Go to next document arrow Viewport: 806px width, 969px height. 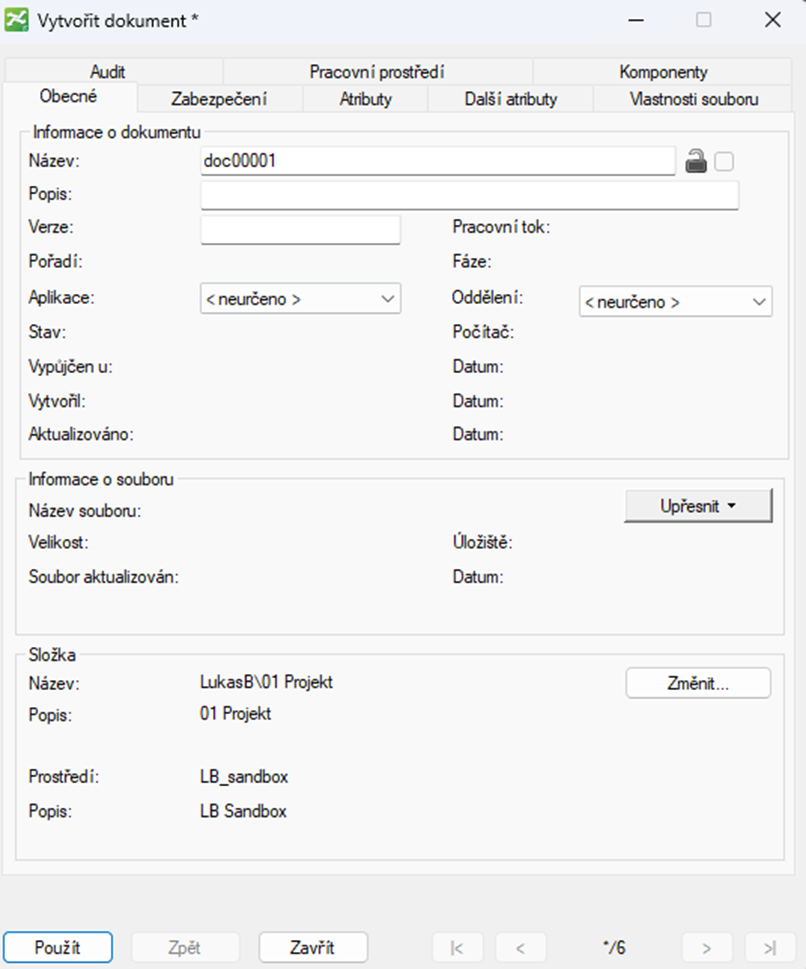click(707, 947)
